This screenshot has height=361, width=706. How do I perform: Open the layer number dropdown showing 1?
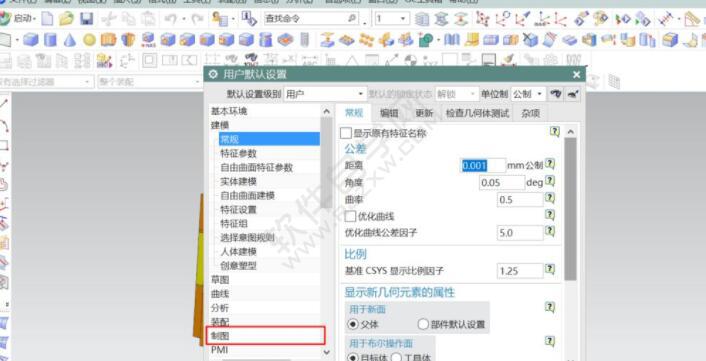(x=391, y=18)
